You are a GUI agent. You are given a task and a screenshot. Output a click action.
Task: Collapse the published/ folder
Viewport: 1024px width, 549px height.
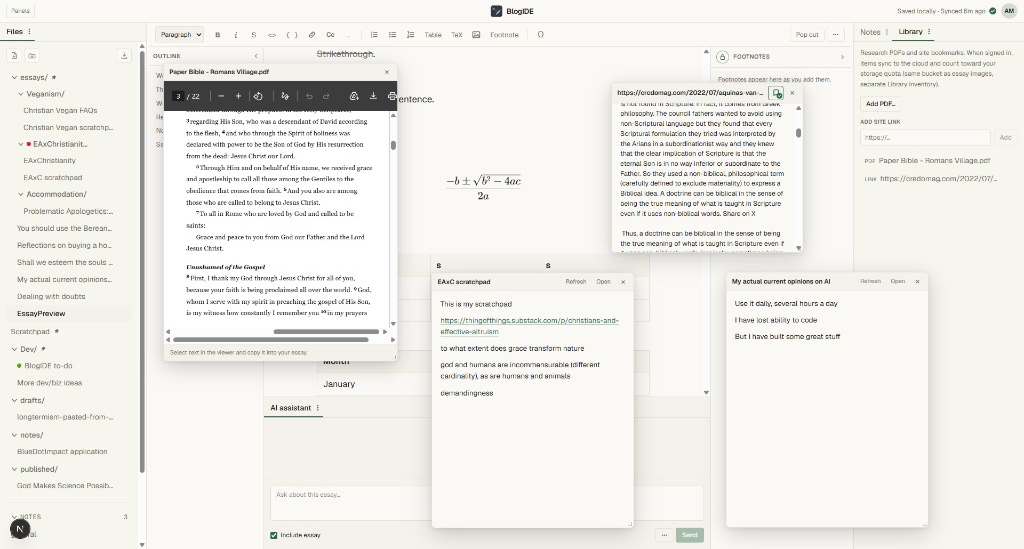(x=14, y=469)
